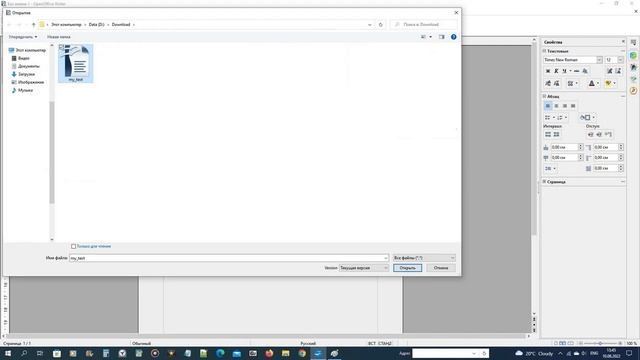Expand address bar history dropdown
This screenshot has width=640, height=360.
pyautogui.click(x=369, y=24)
